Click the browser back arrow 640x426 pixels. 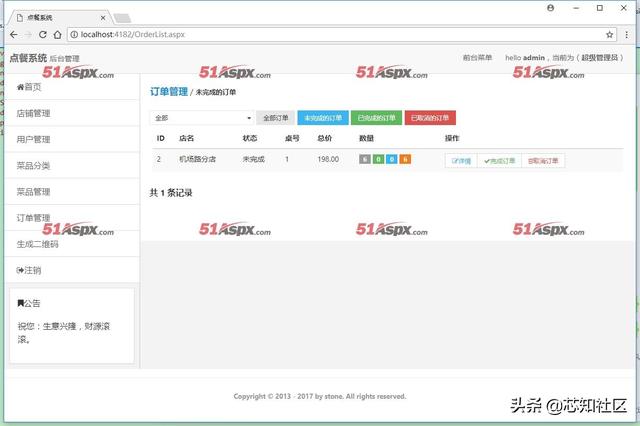(x=13, y=35)
